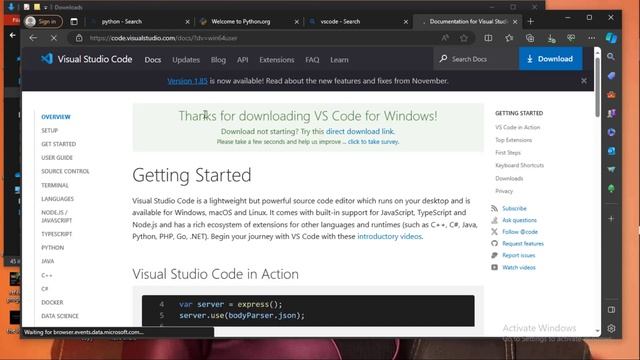The image size is (640, 360).
Task: Jump to Top Extensions section link
Action: point(513,140)
